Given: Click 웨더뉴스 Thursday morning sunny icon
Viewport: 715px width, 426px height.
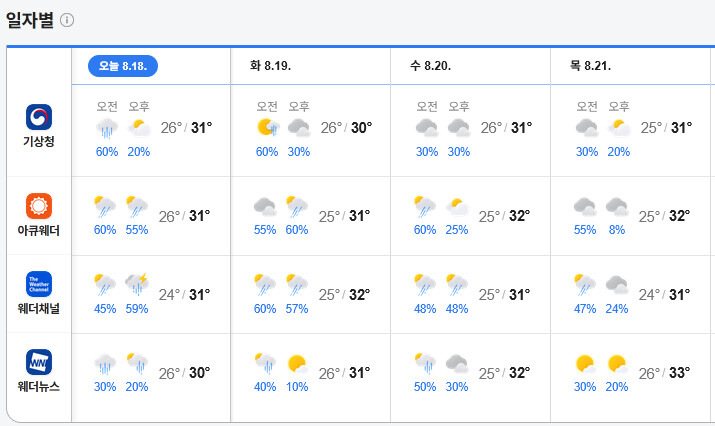Looking at the screenshot, I should [585, 364].
